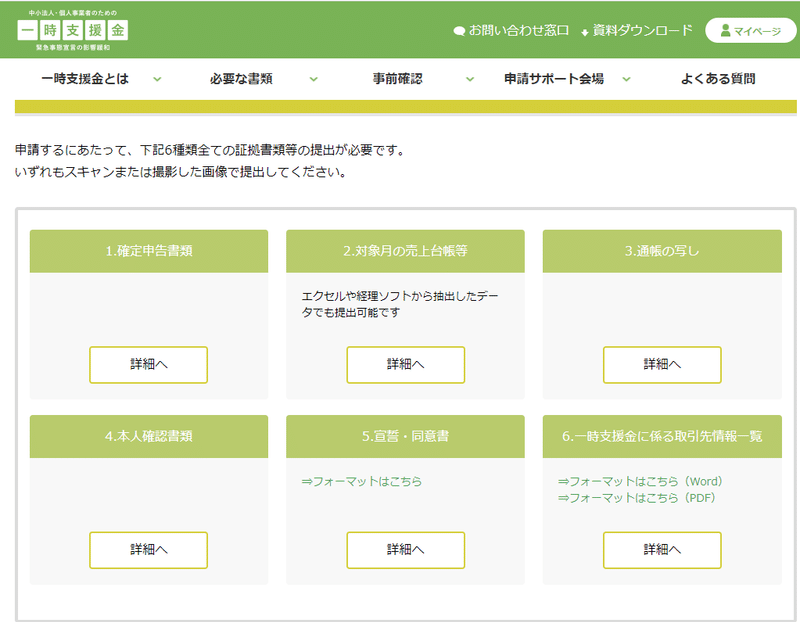
Task: Click the 5.宣誓・同意書 card header
Action: pyautogui.click(x=405, y=436)
